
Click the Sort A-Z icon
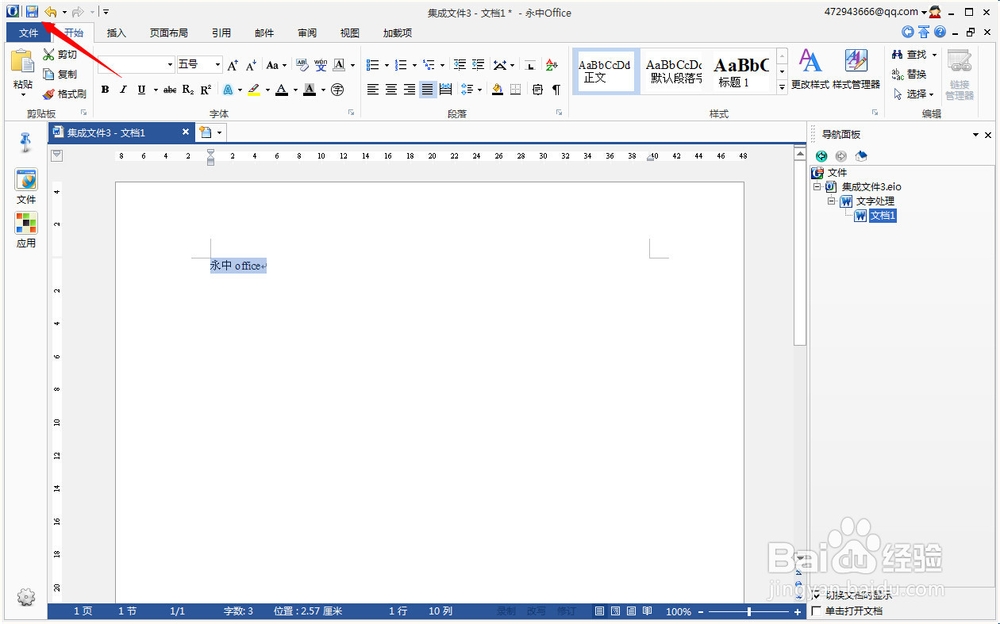pyautogui.click(x=552, y=64)
